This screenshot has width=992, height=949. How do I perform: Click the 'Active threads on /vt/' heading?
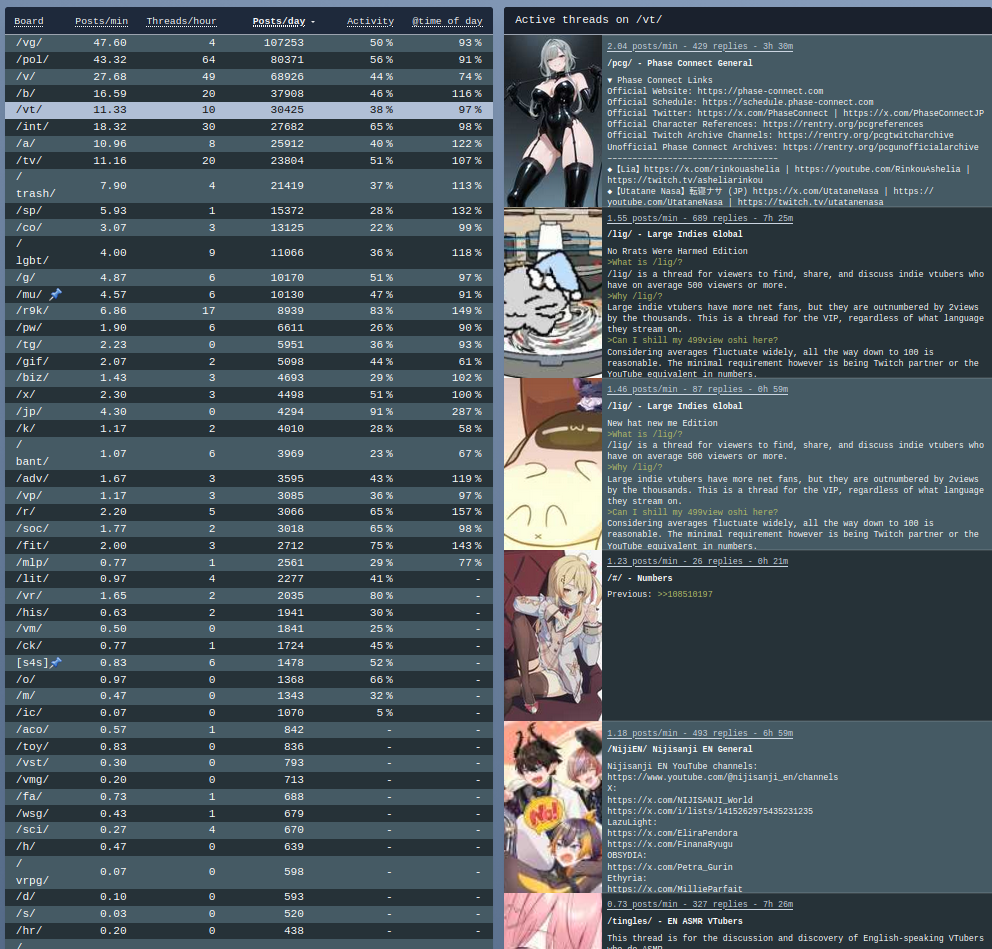tap(588, 20)
